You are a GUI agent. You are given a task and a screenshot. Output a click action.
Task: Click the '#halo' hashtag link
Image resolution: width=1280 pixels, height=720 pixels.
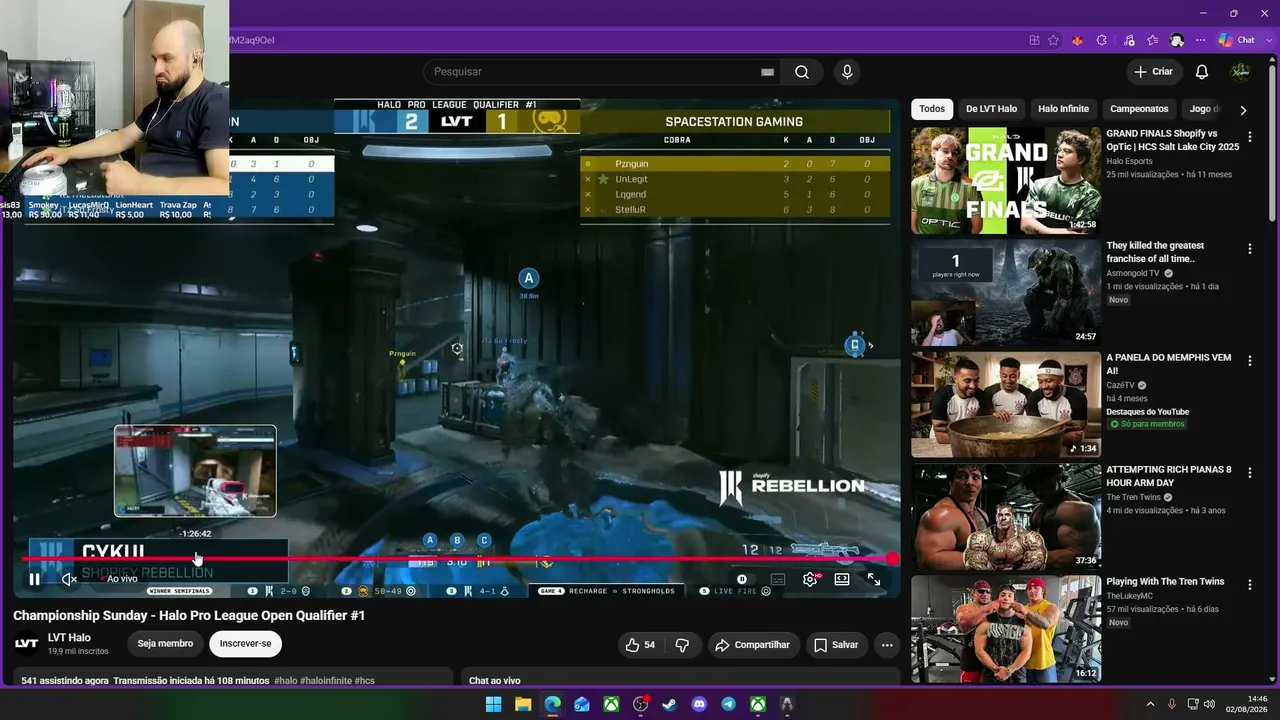click(285, 681)
